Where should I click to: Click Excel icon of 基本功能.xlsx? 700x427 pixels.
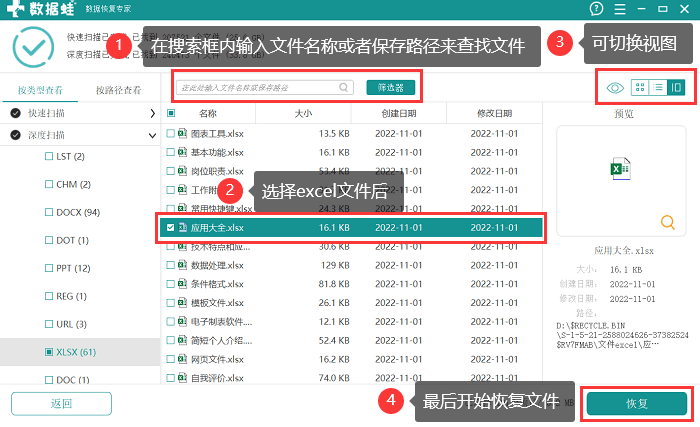point(182,152)
